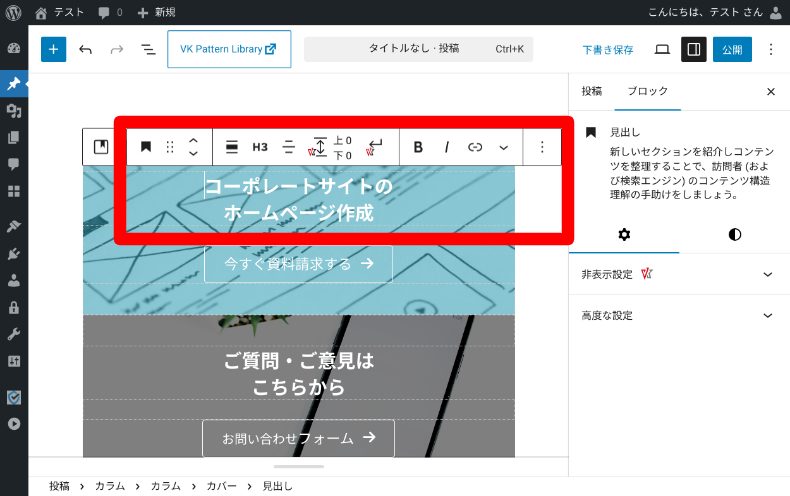
Task: Open Media icon in admin sidebar
Action: pyautogui.click(x=14, y=110)
